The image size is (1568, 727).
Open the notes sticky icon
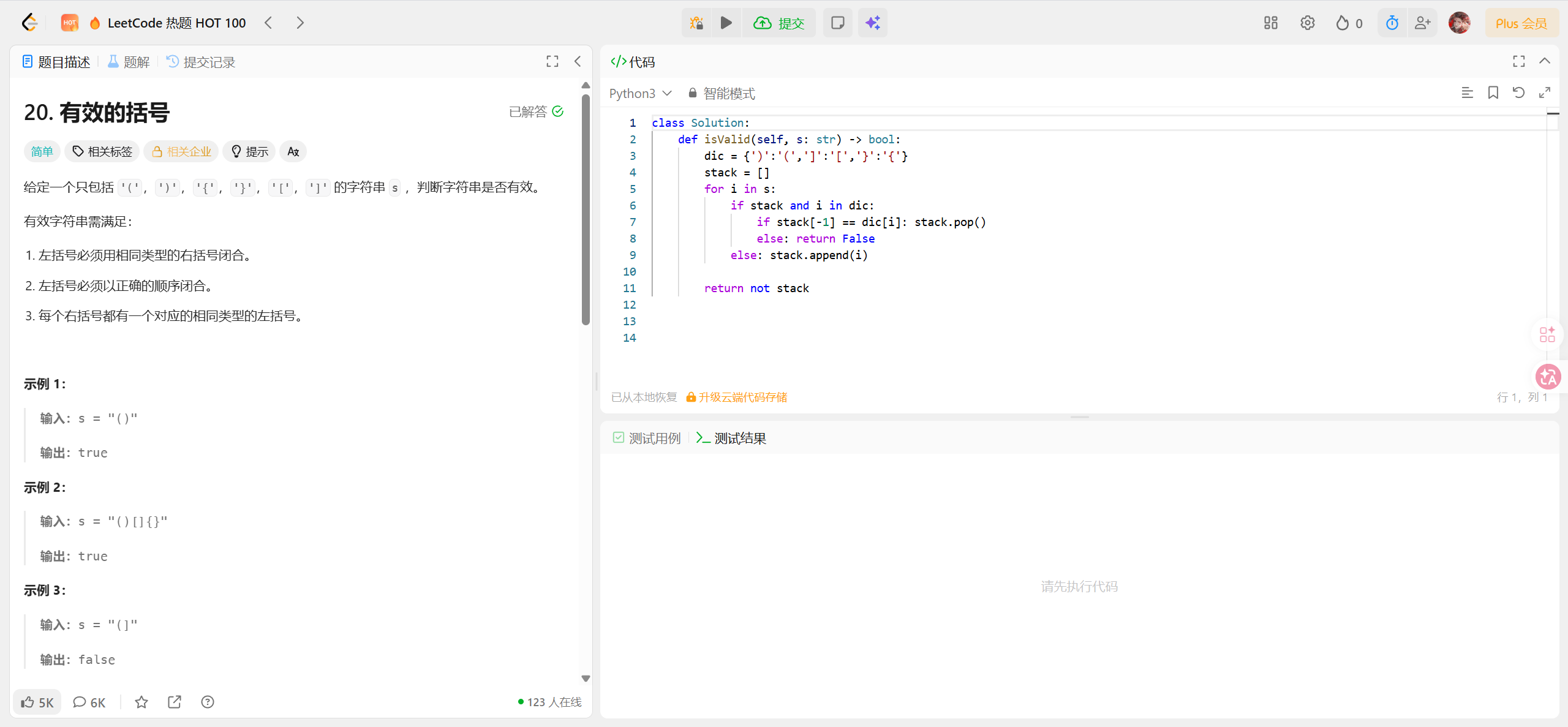coord(837,23)
